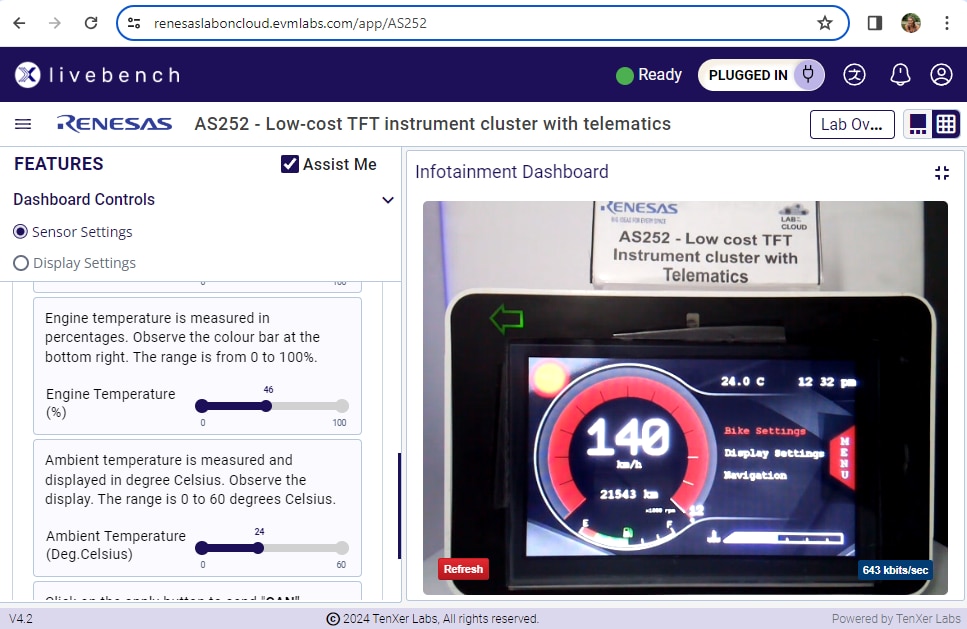Screen dimensions: 967x629
Task: Toggle the Assist Me checkbox
Action: tap(290, 164)
